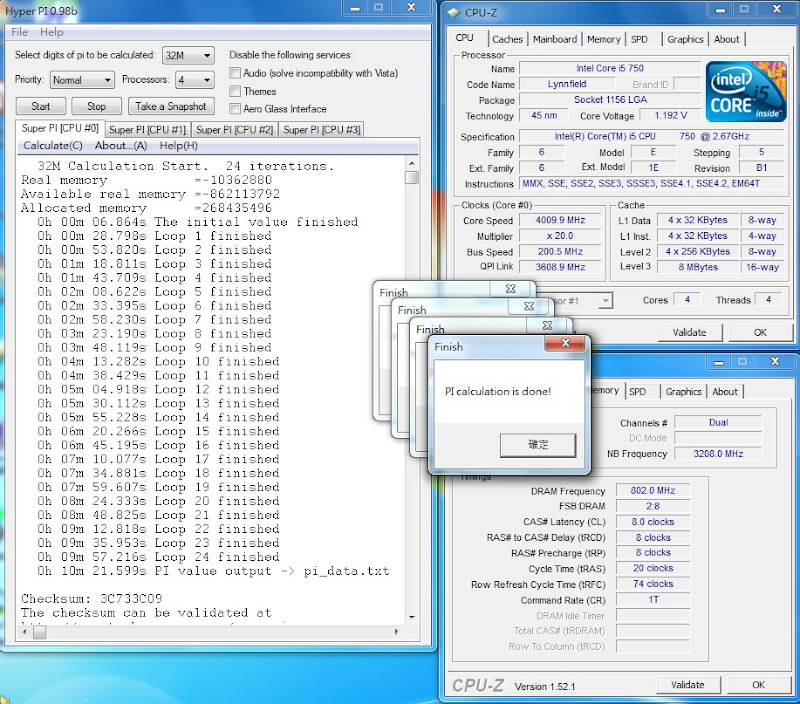Open the Help menu in Hyper PI
Screen dimensions: 800x704
[x=52, y=32]
